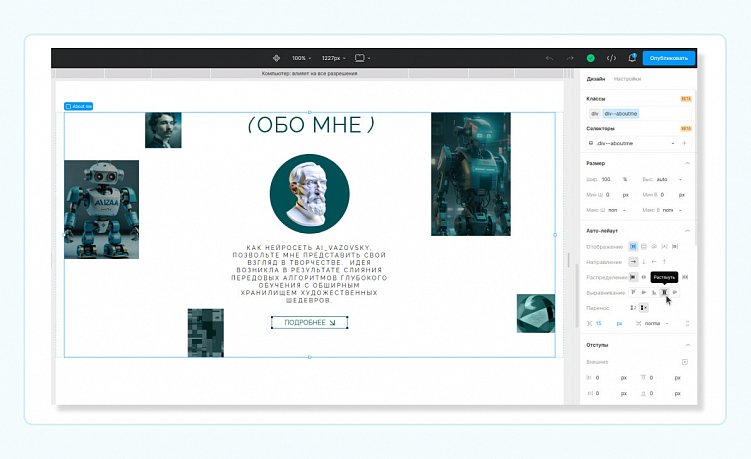Select the bust portrait circle image
The image size is (751, 459).
click(x=309, y=194)
